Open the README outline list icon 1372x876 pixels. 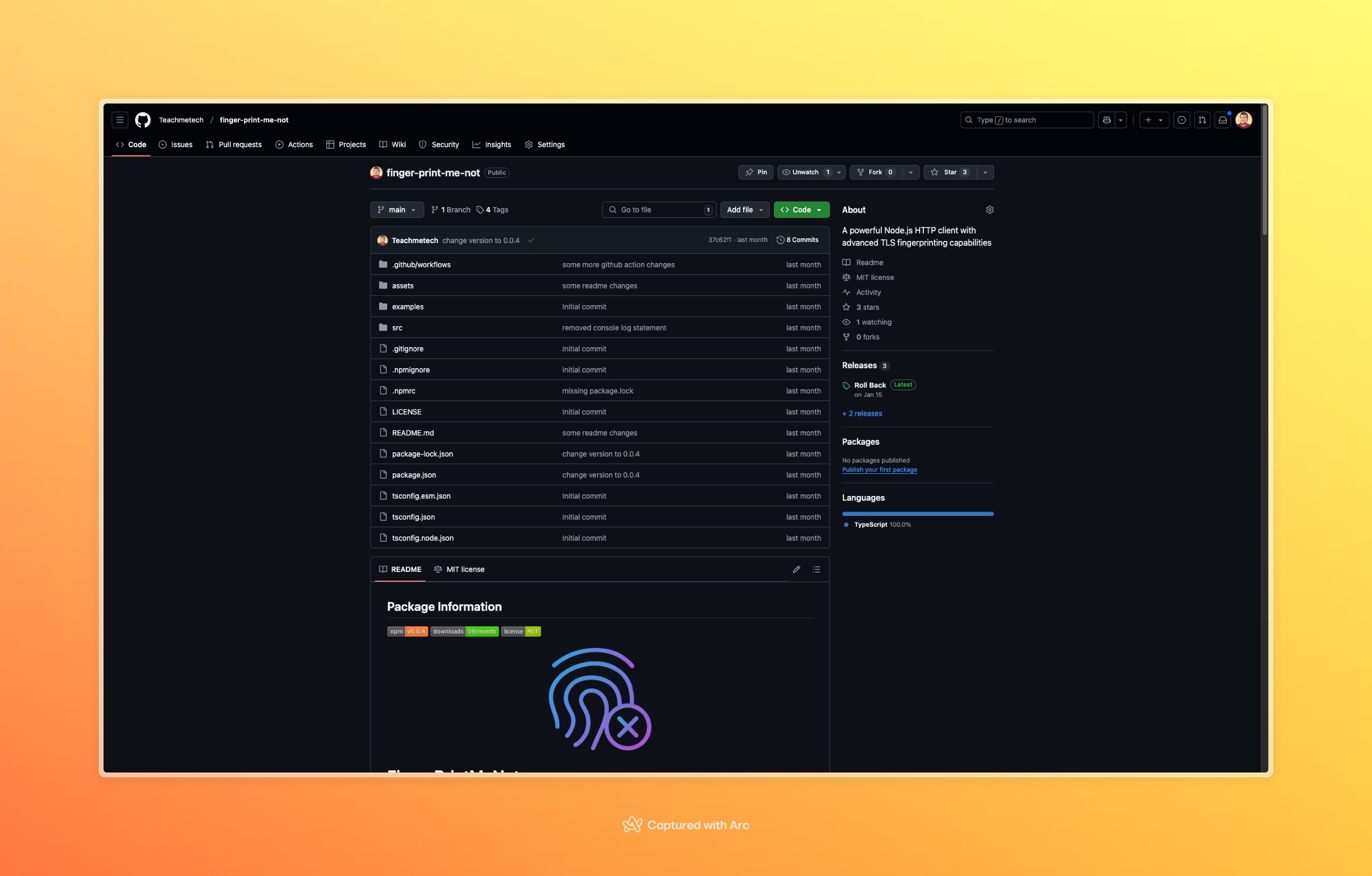pos(817,569)
